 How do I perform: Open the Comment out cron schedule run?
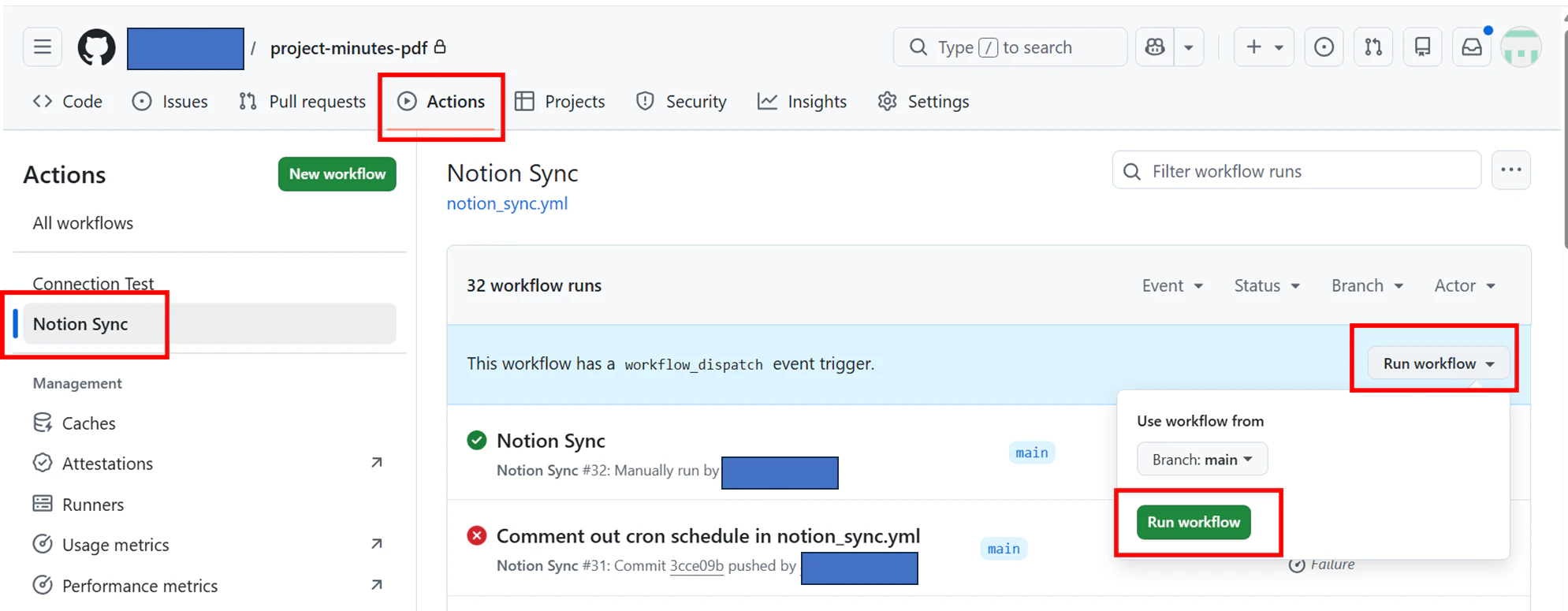pos(708,536)
